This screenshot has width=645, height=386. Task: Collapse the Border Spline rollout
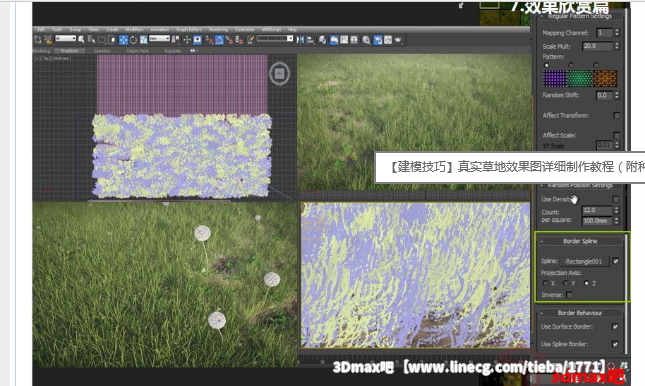[x=580, y=241]
